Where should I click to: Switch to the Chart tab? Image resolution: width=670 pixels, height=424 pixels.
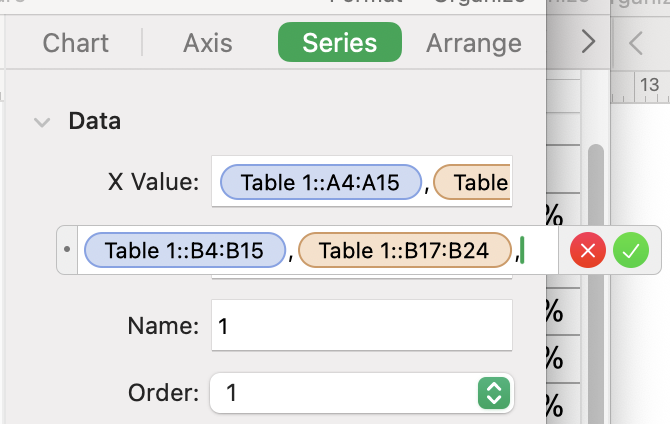(76, 43)
